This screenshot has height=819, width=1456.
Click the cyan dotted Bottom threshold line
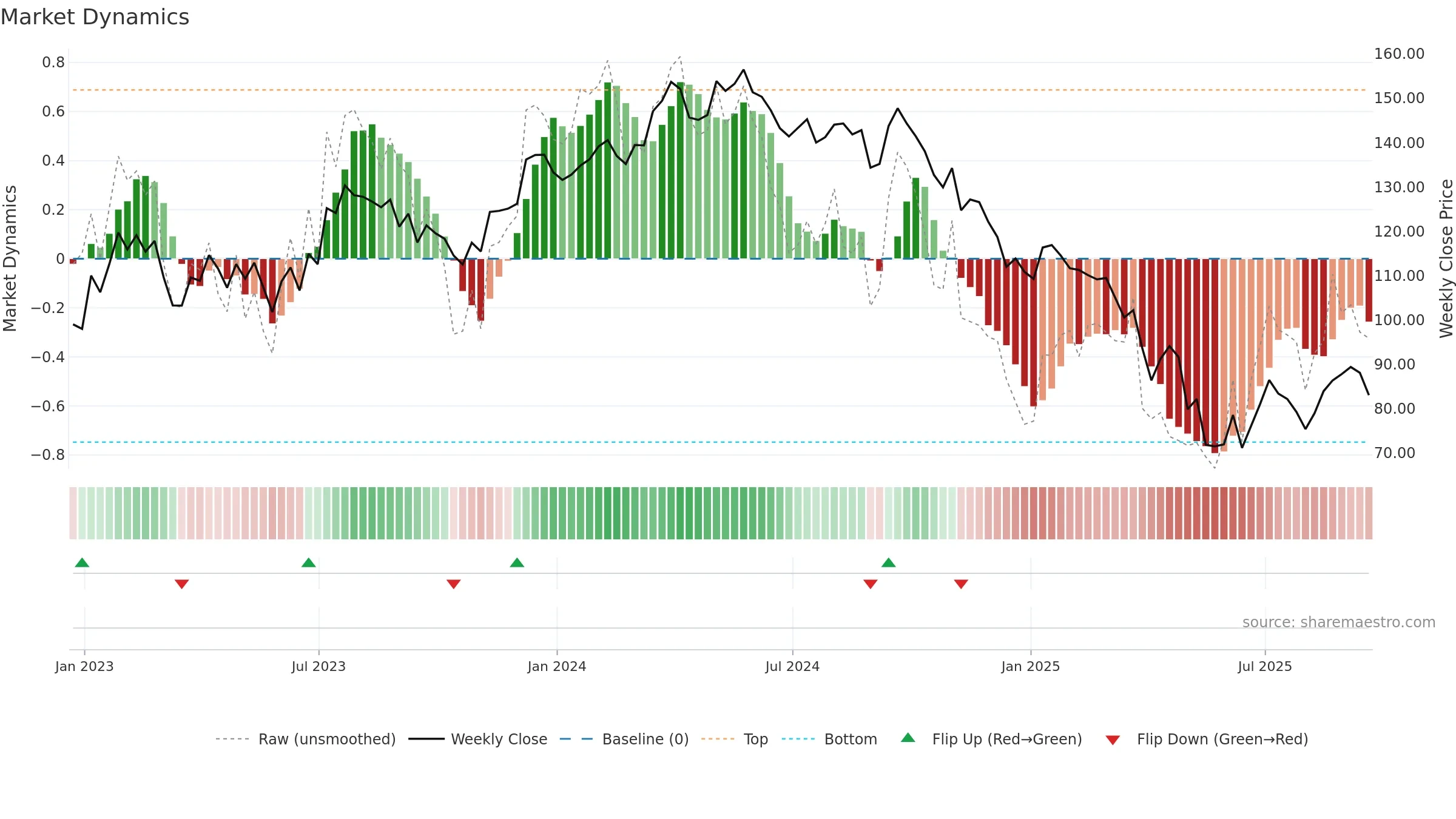point(720,442)
